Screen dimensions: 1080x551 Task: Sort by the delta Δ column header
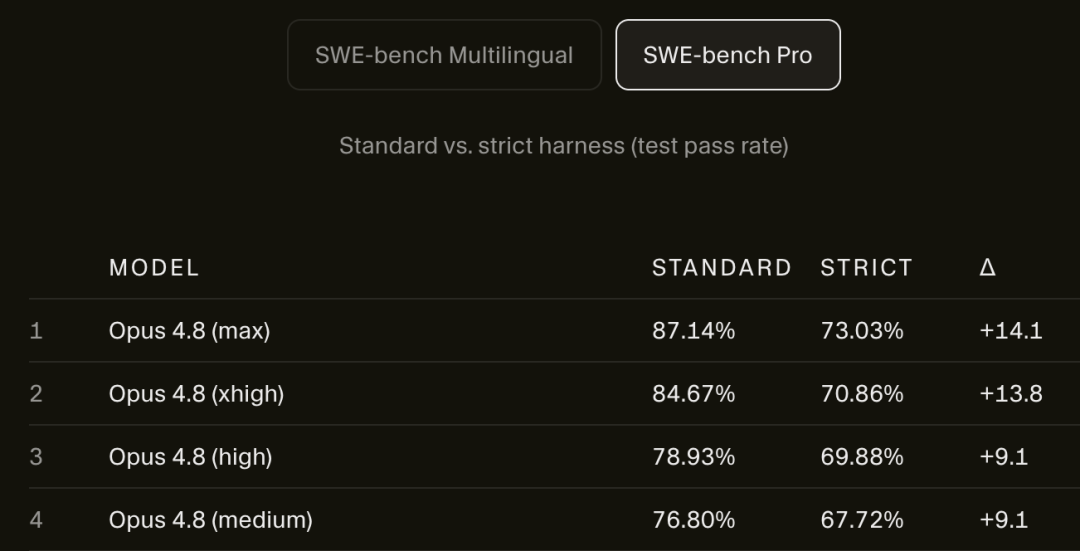988,268
